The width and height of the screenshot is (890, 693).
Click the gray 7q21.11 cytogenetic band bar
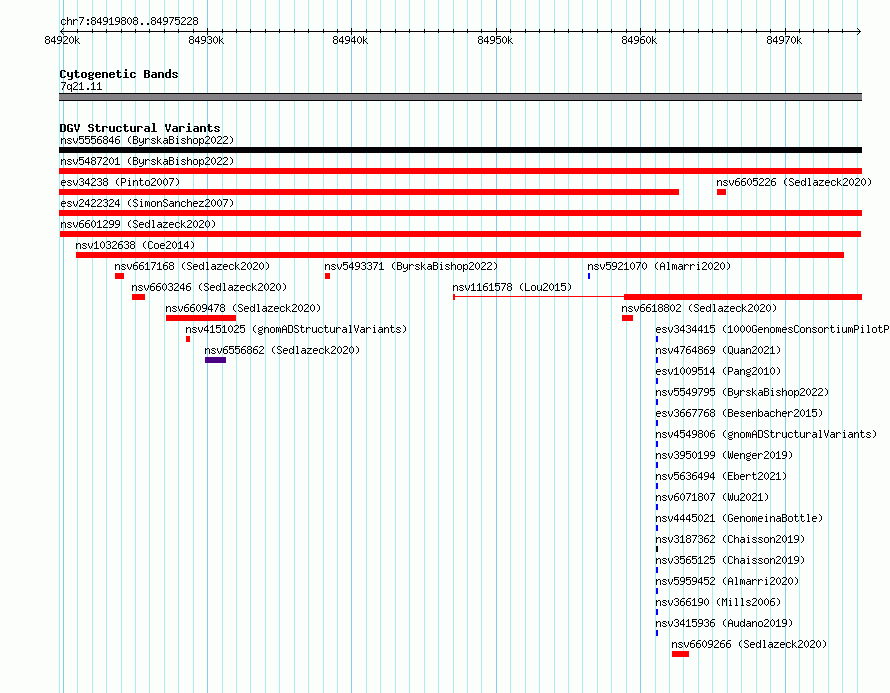(460, 97)
